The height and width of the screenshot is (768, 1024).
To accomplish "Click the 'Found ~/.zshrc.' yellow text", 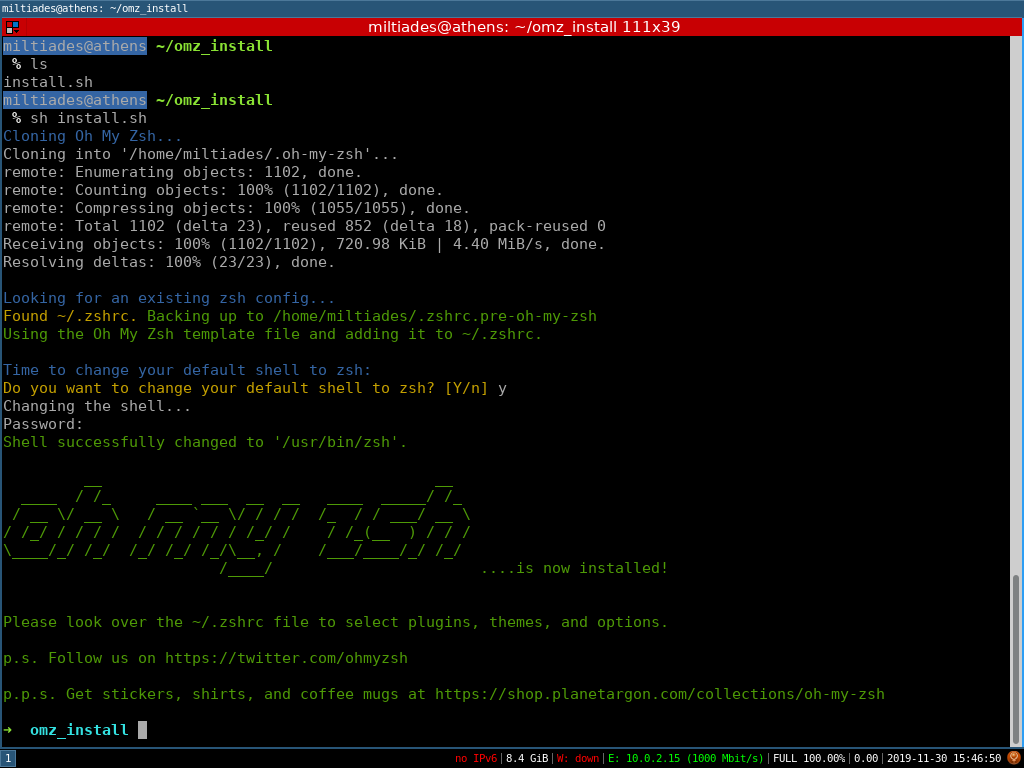I will tap(71, 317).
